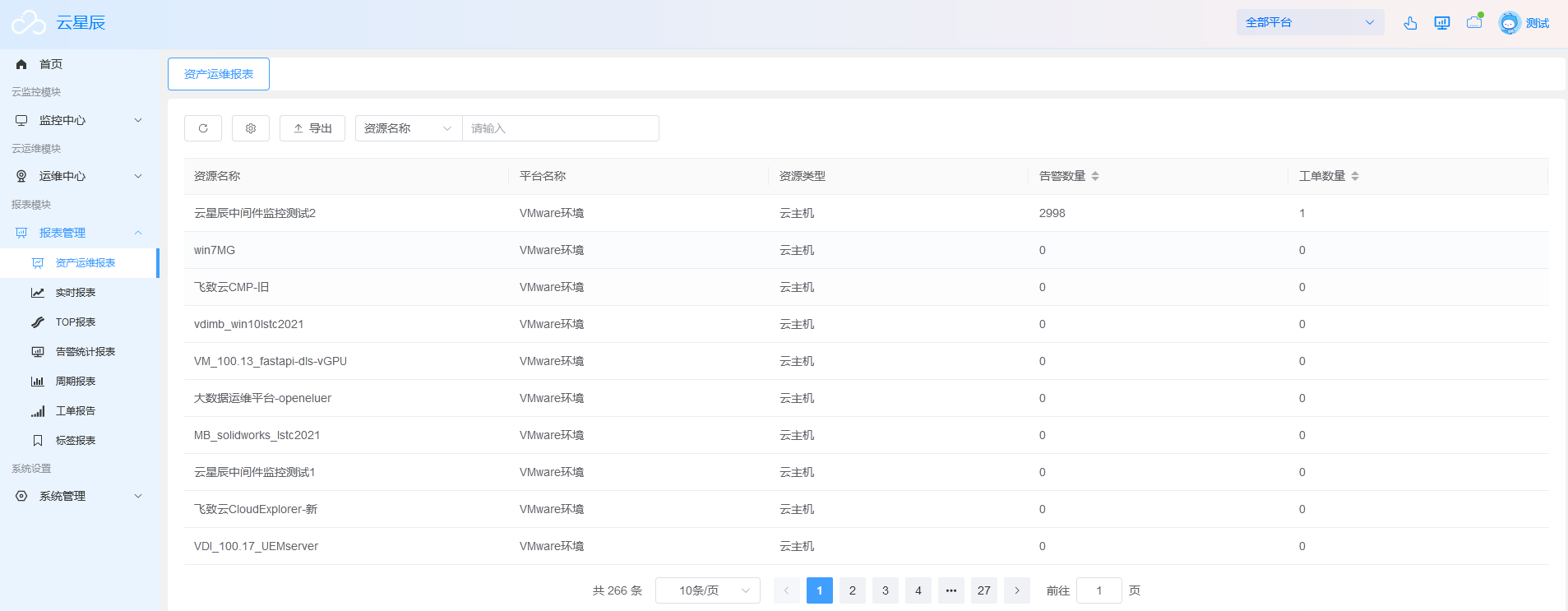
Task: Select current page 1 button
Action: coord(820,590)
